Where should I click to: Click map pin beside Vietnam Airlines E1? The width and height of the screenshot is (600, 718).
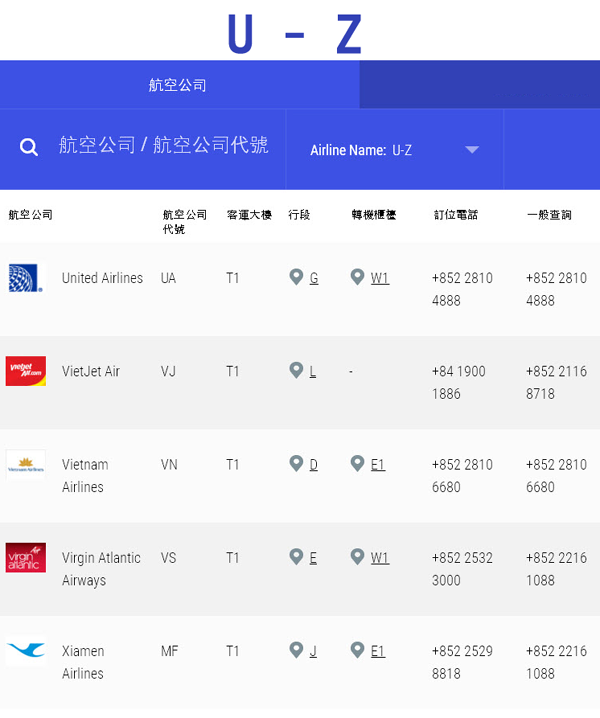[357, 463]
